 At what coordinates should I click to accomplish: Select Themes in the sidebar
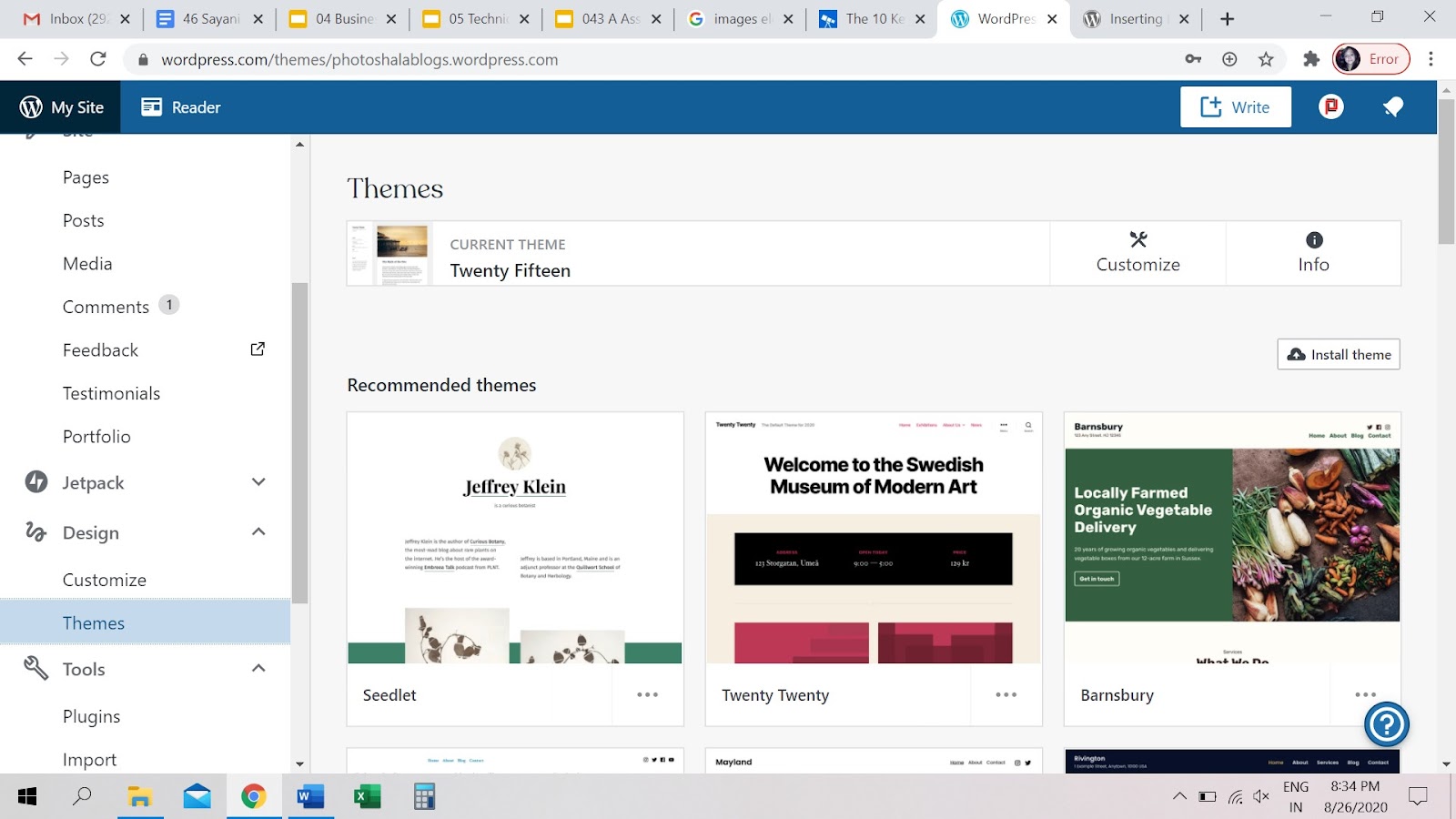tap(146, 622)
